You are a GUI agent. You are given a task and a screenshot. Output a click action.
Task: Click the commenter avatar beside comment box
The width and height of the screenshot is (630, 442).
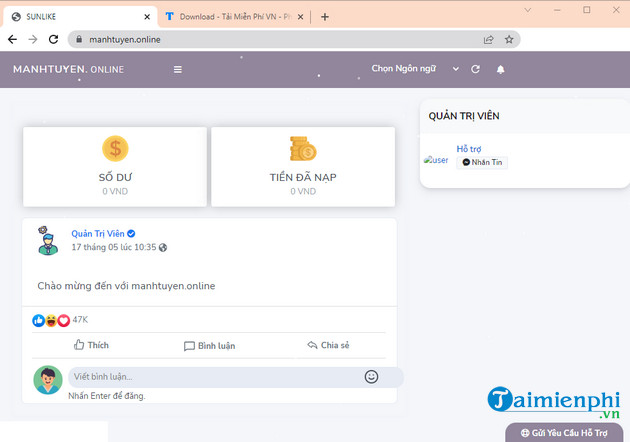point(48,380)
